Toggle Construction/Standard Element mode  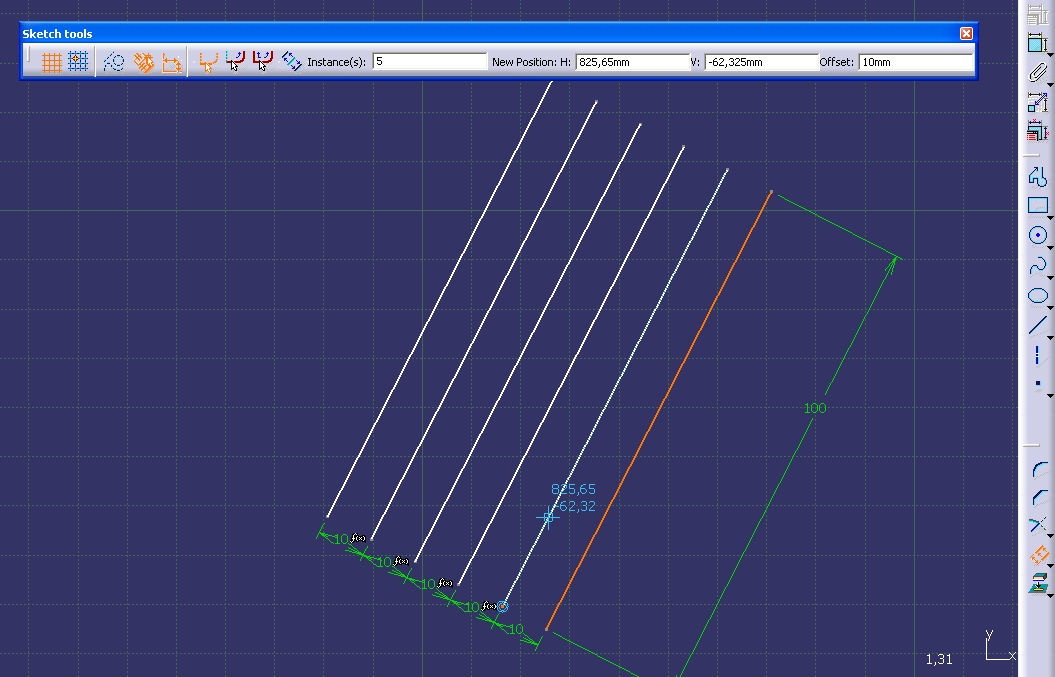113,62
